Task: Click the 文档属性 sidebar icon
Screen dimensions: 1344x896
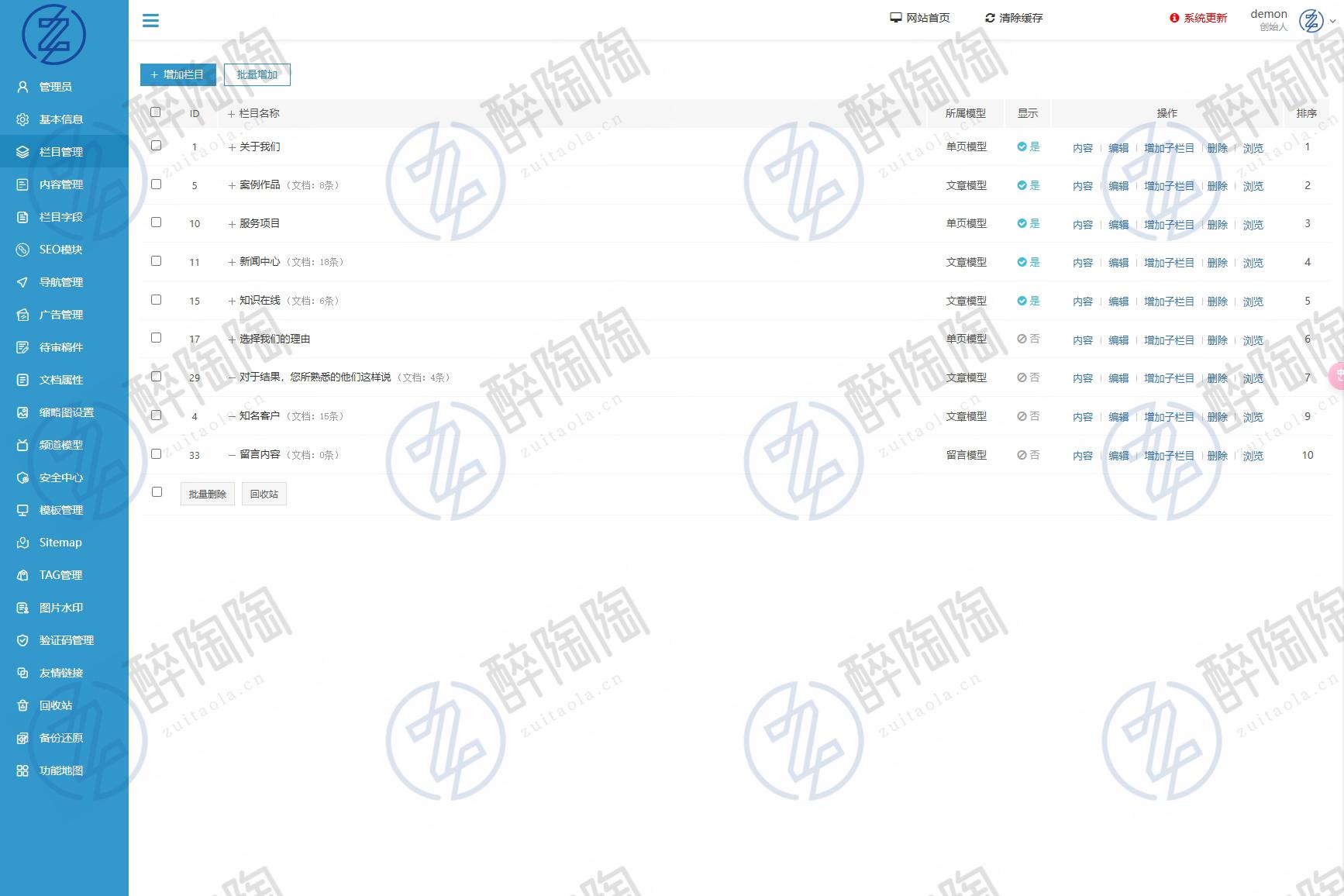Action: [22, 380]
